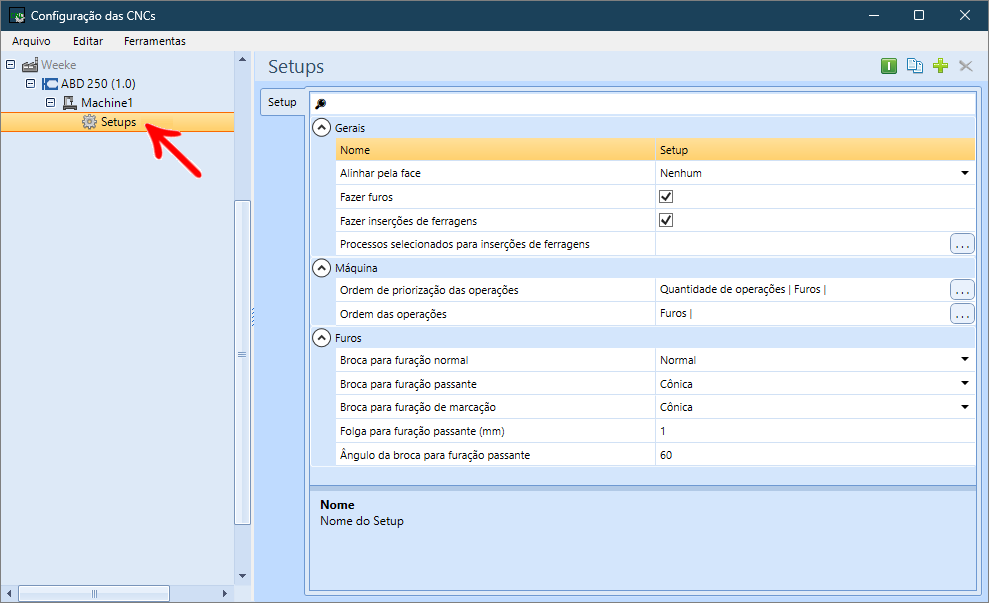Screen dimensions: 990x604
Task: Click the Weeke factory icon in the tree
Action: click(30, 65)
